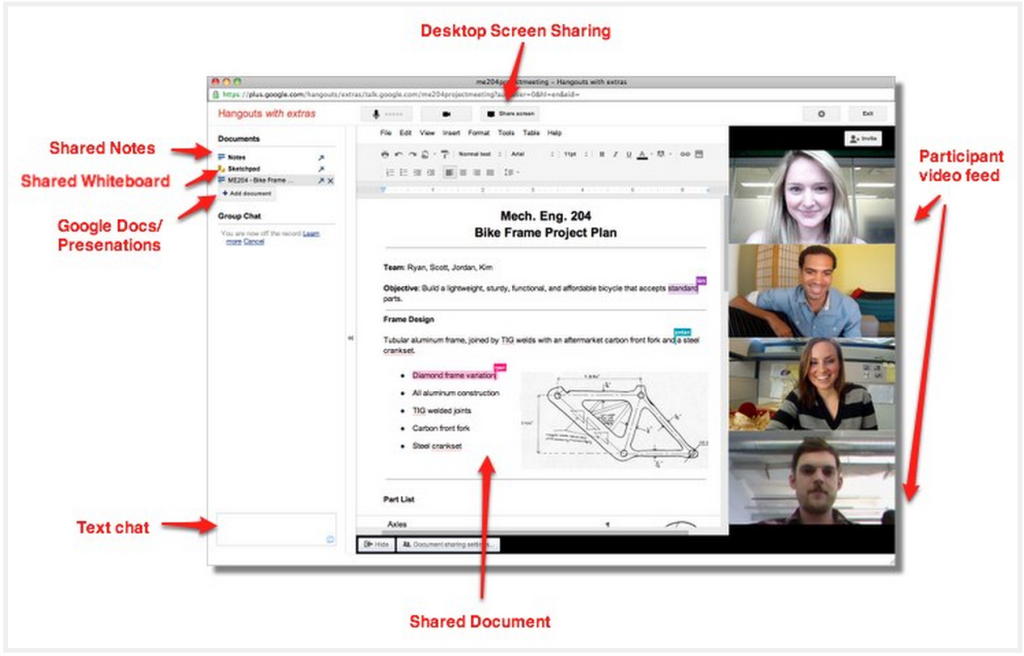Viewport: 1024px width, 656px height.
Task: Toggle the camera video button
Action: pyautogui.click(x=446, y=114)
